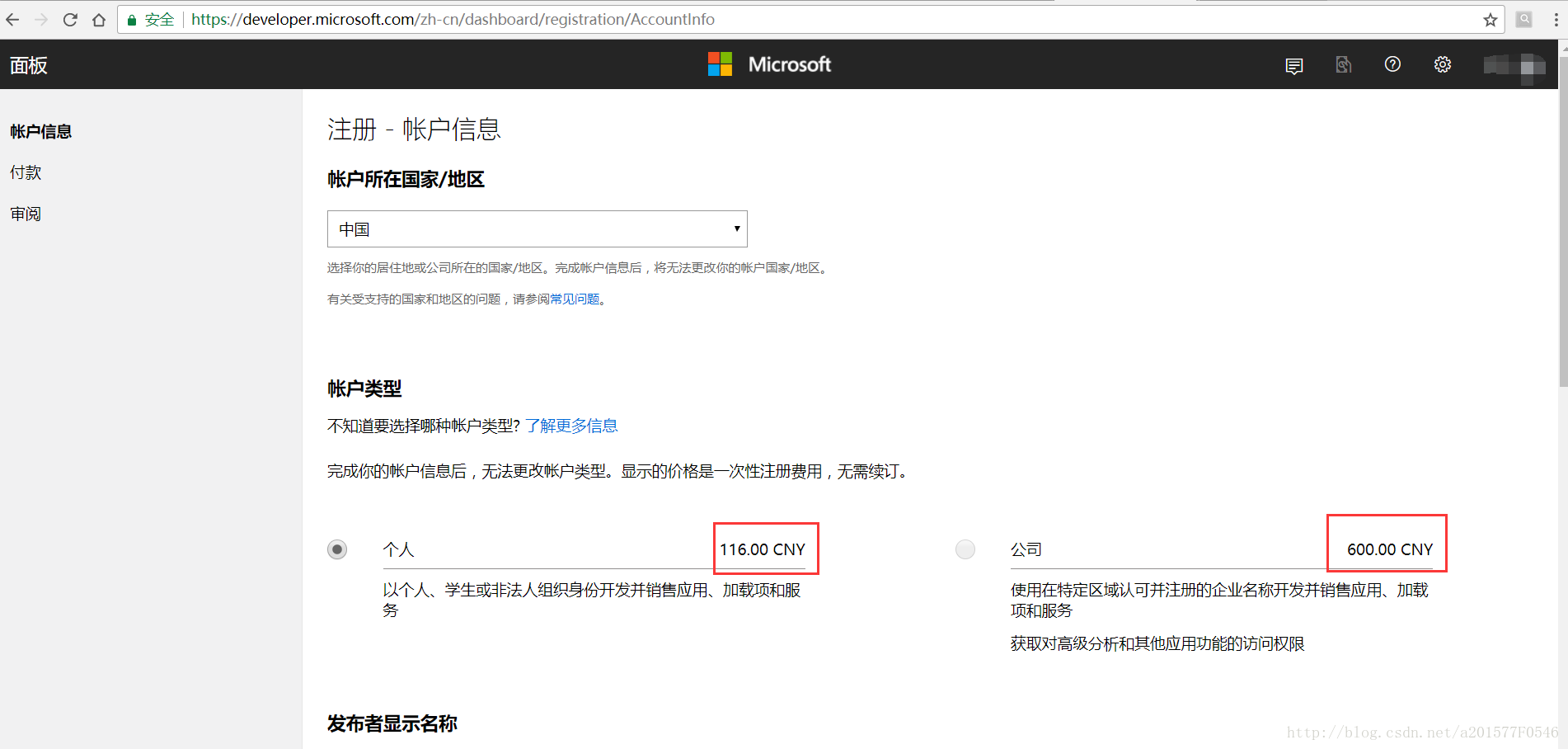
Task: Click the 面板 dashboard title
Action: (29, 65)
